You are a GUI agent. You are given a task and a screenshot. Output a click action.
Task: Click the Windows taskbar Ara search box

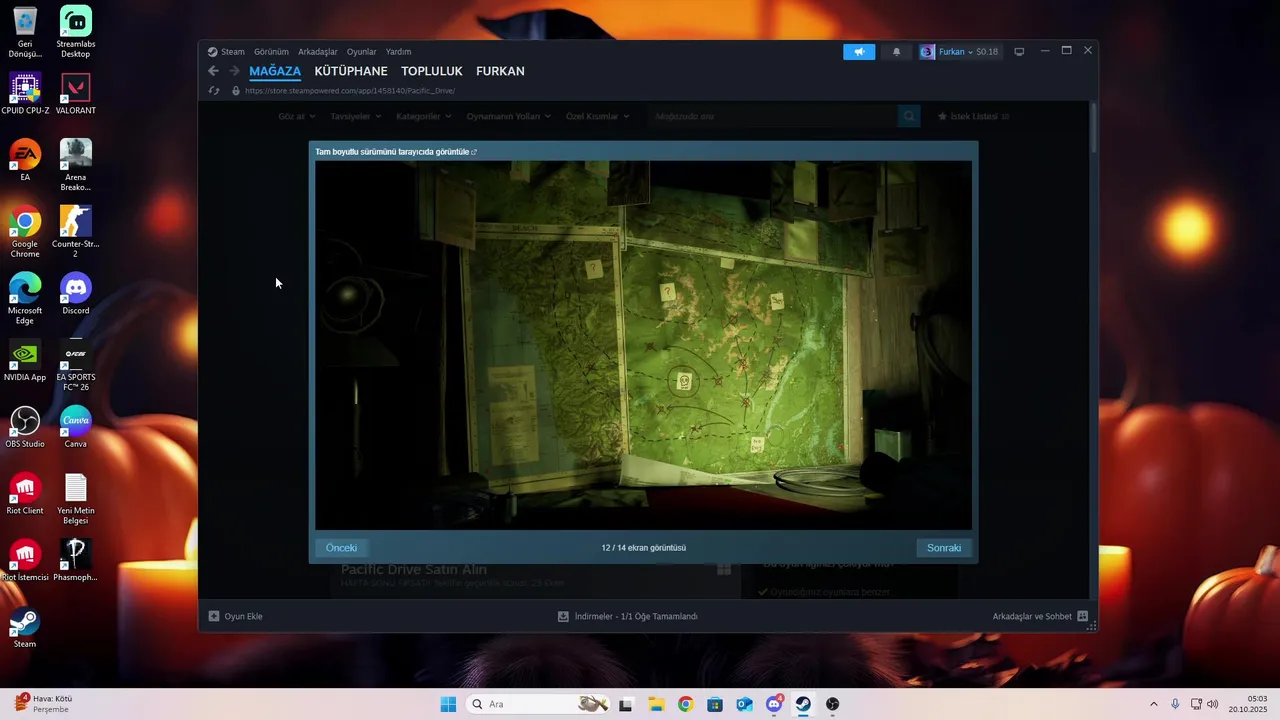(x=538, y=704)
